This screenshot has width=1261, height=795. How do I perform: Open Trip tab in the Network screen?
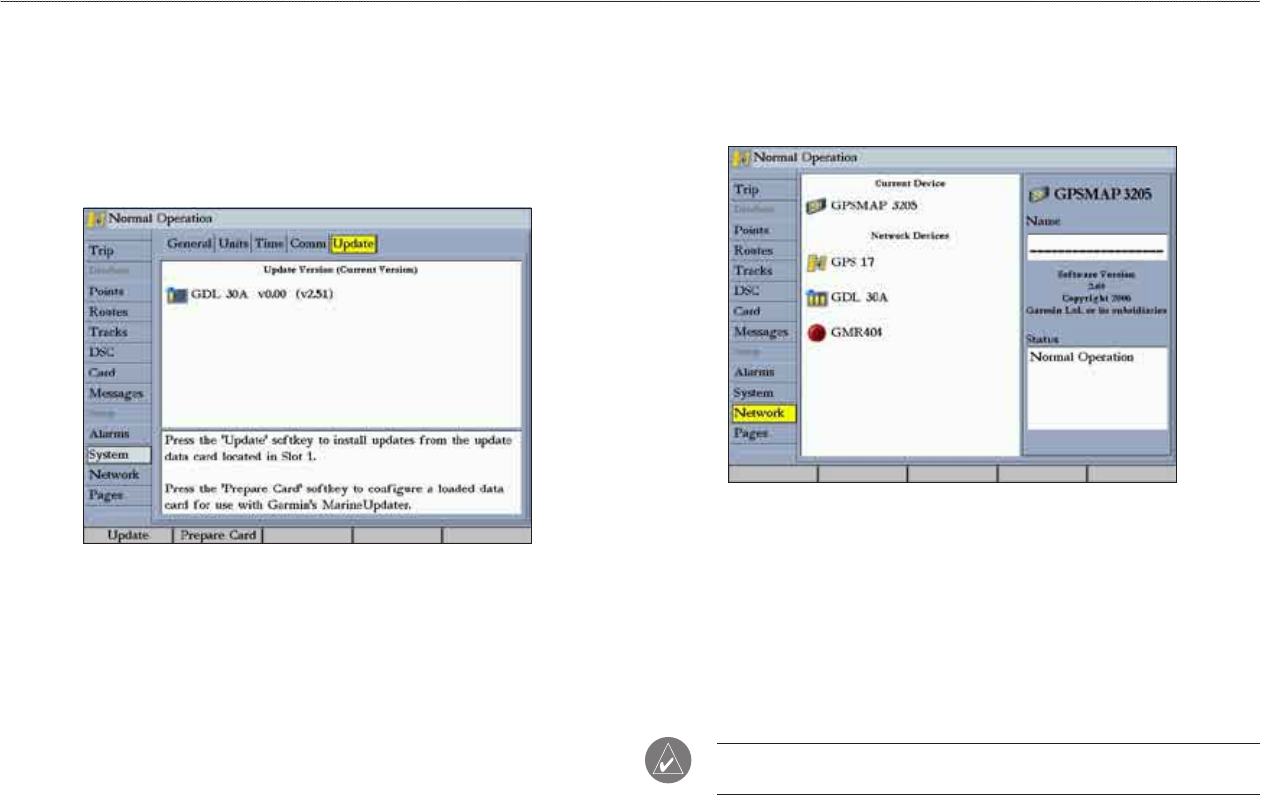pos(762,189)
